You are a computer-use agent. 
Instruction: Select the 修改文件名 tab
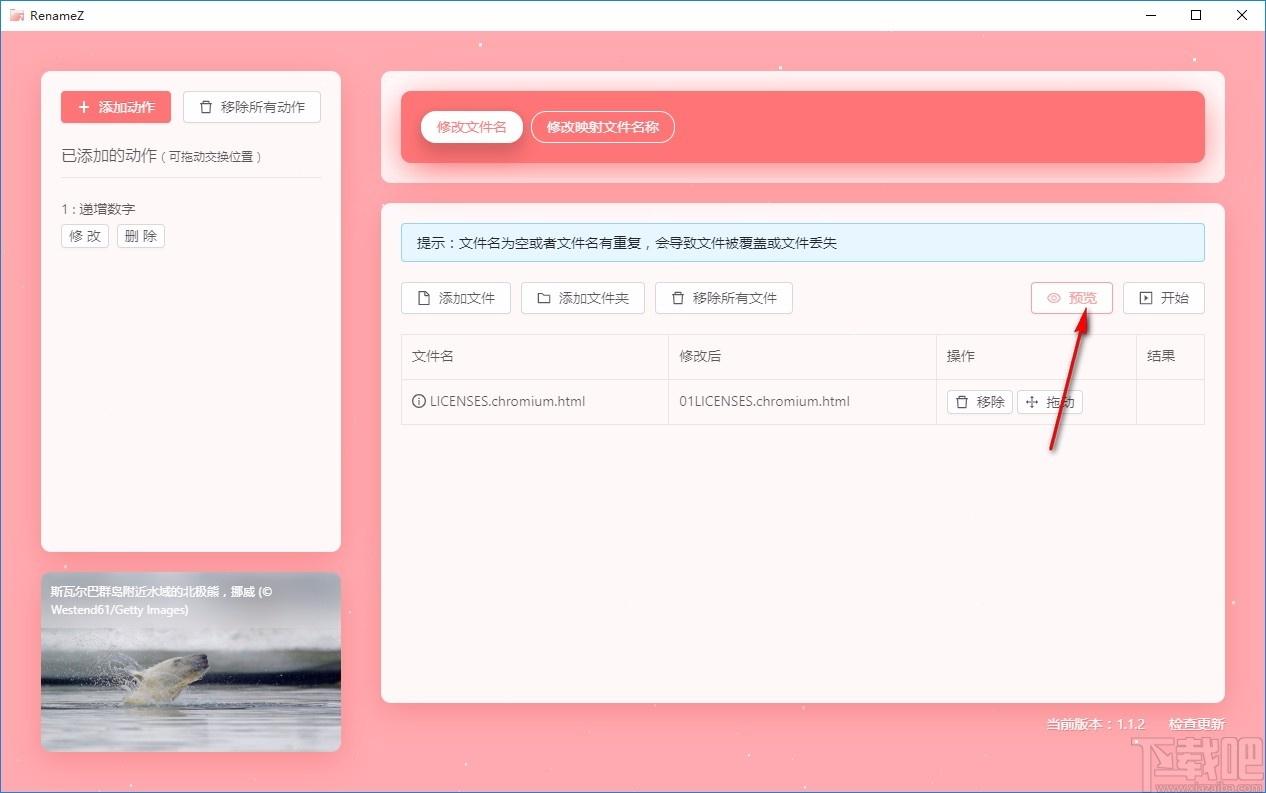pos(472,127)
